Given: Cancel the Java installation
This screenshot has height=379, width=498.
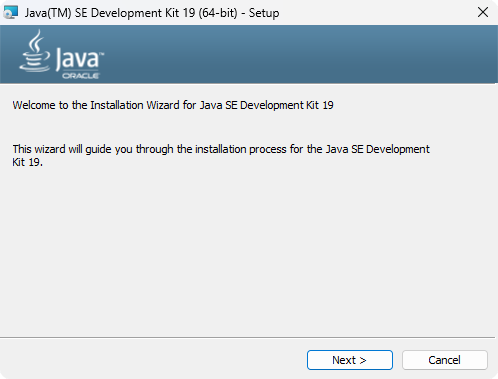Looking at the screenshot, I should 445,360.
